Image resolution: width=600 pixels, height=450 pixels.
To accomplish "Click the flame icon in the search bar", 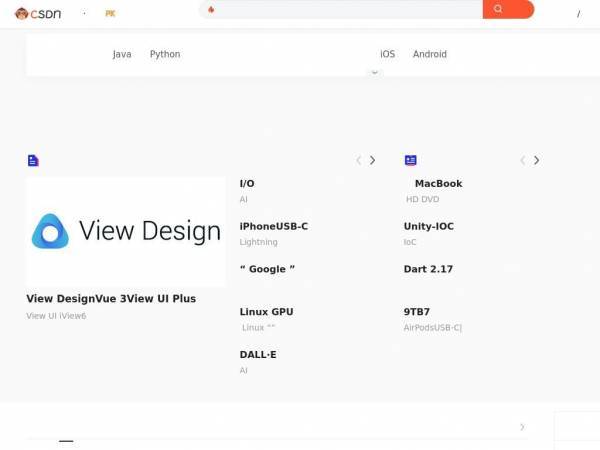I will pyautogui.click(x=211, y=10).
